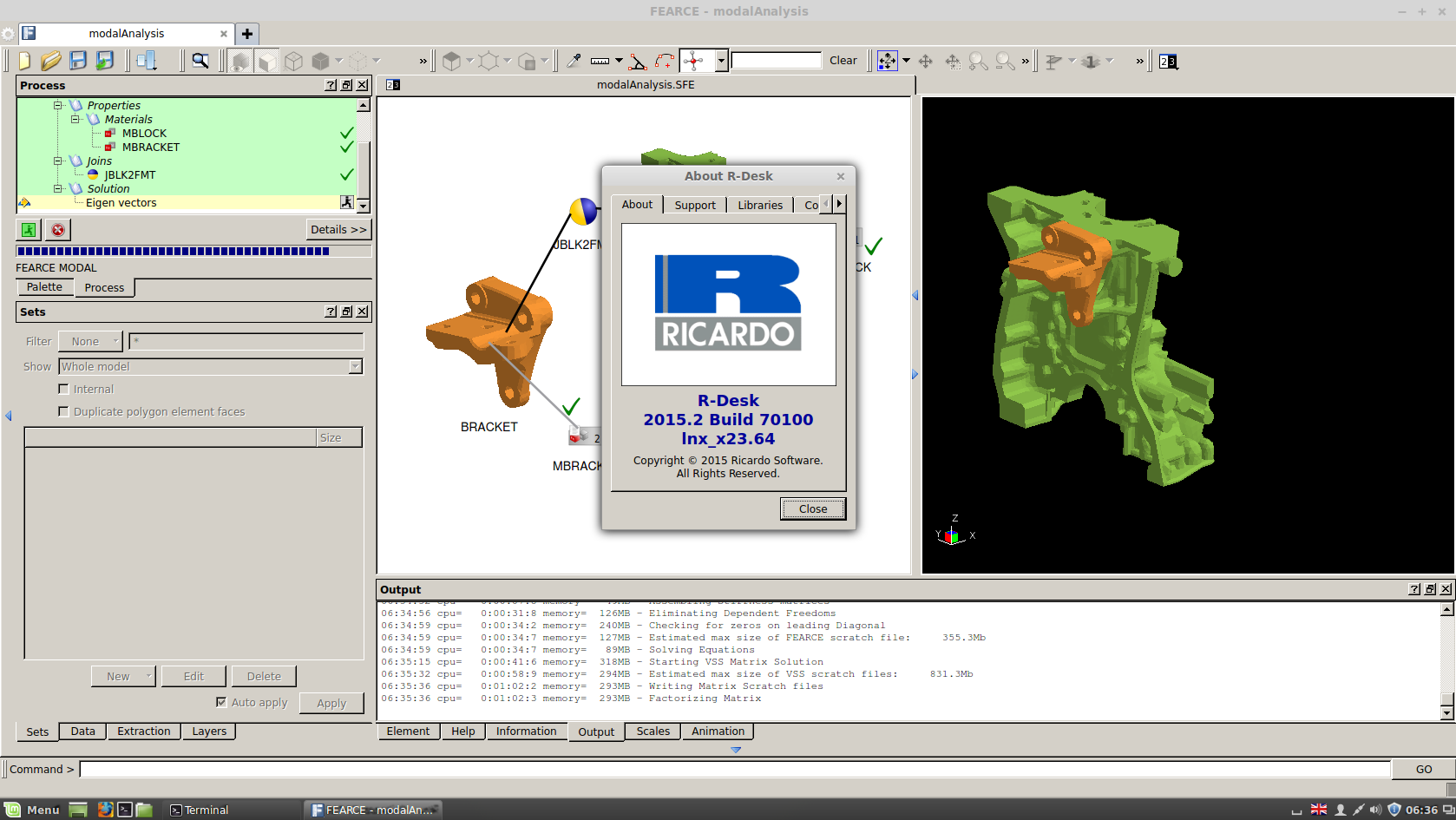This screenshot has width=1456, height=820.
Task: Pick the eyedropper tool
Action: click(574, 61)
